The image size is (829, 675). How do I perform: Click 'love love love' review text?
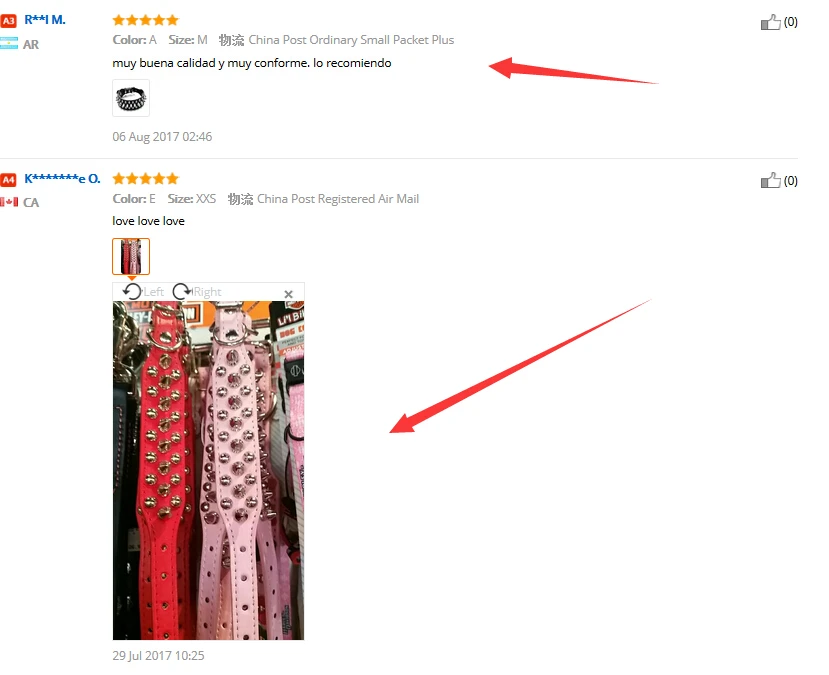tap(149, 221)
